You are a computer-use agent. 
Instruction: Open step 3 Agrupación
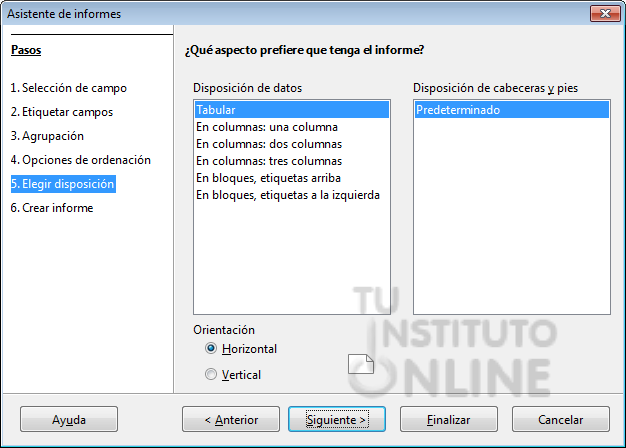pyautogui.click(x=47, y=136)
